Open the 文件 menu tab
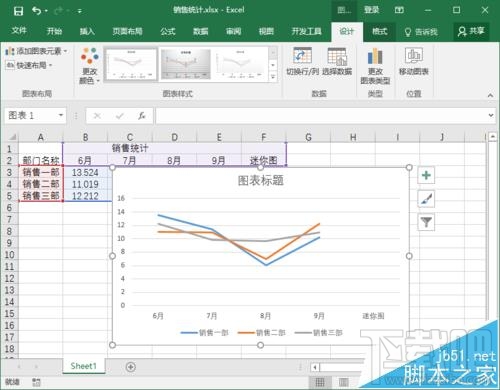The image size is (500, 390). (x=19, y=31)
